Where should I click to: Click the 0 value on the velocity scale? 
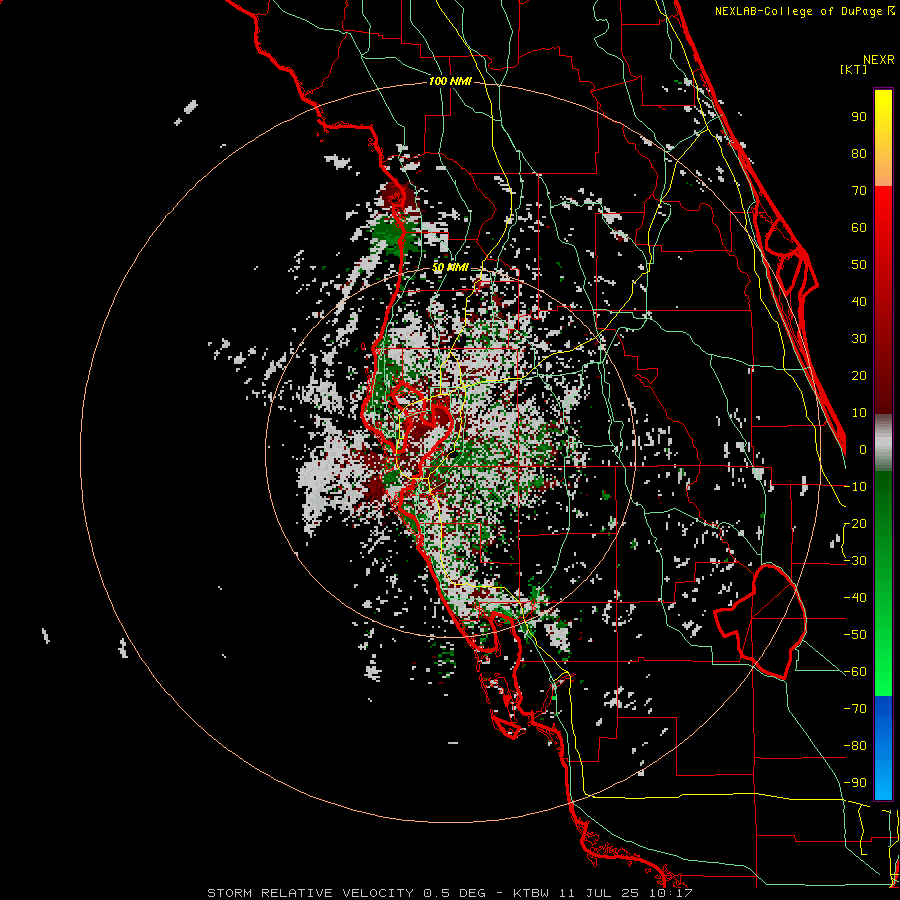click(863, 449)
